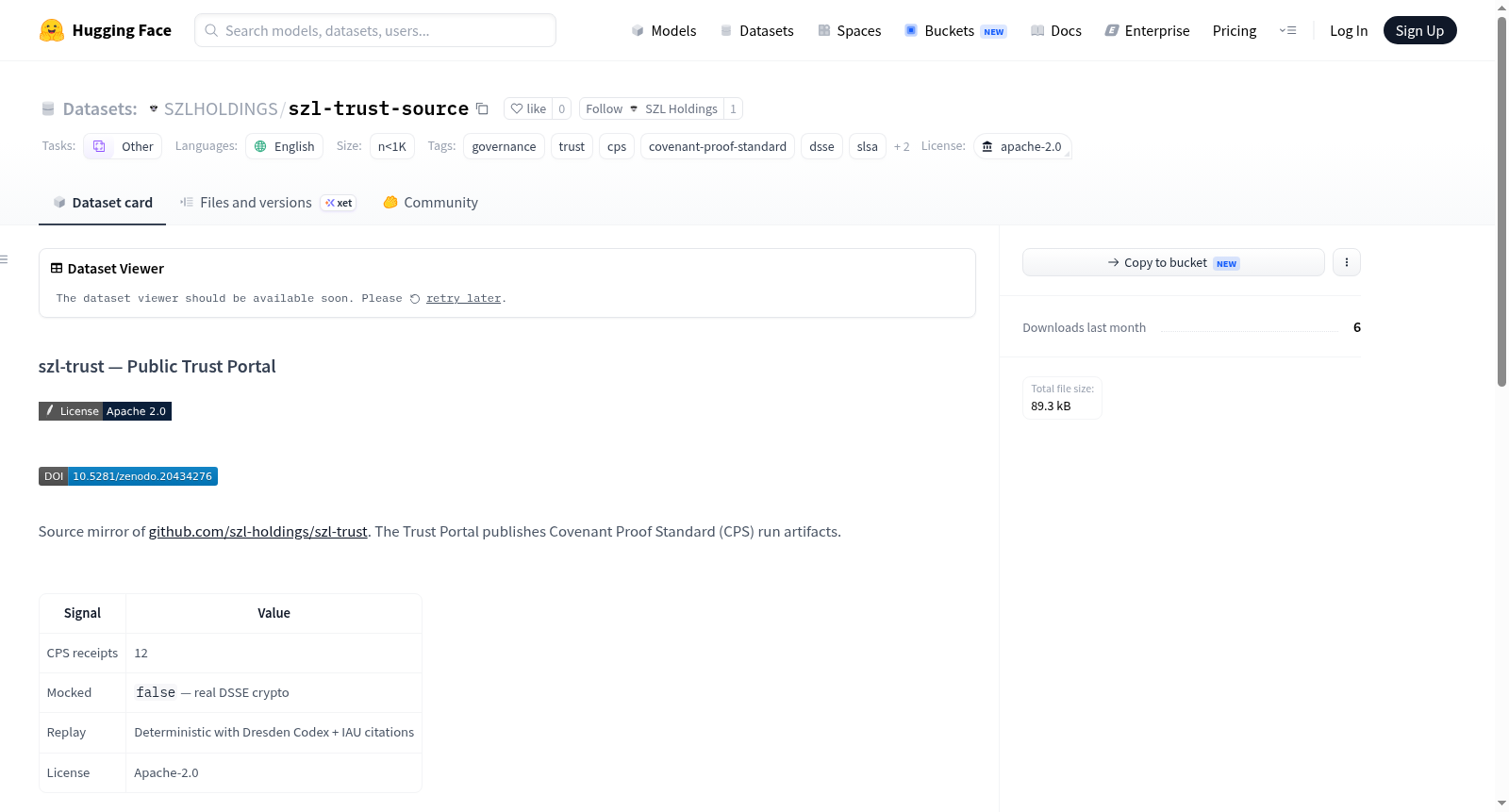Viewport: 1509px width, 812px height.
Task: Open the table of contents sidebar icon
Action: [x=5, y=259]
